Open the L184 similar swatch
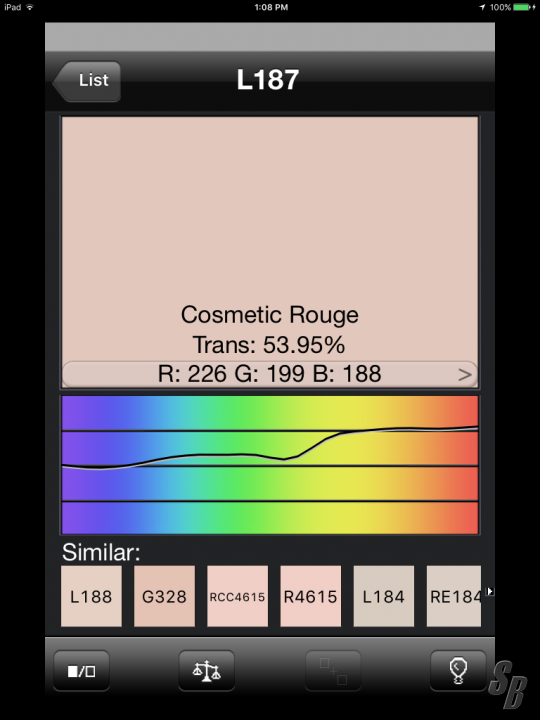540x720 pixels. click(383, 596)
